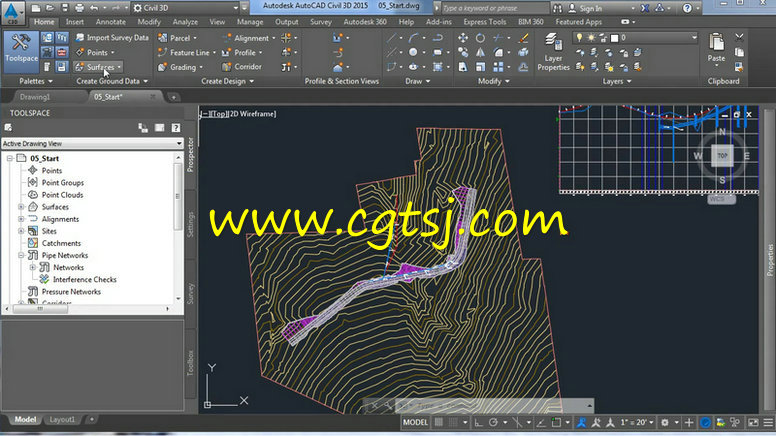Select the Move tool in Modify

click(x=463, y=38)
